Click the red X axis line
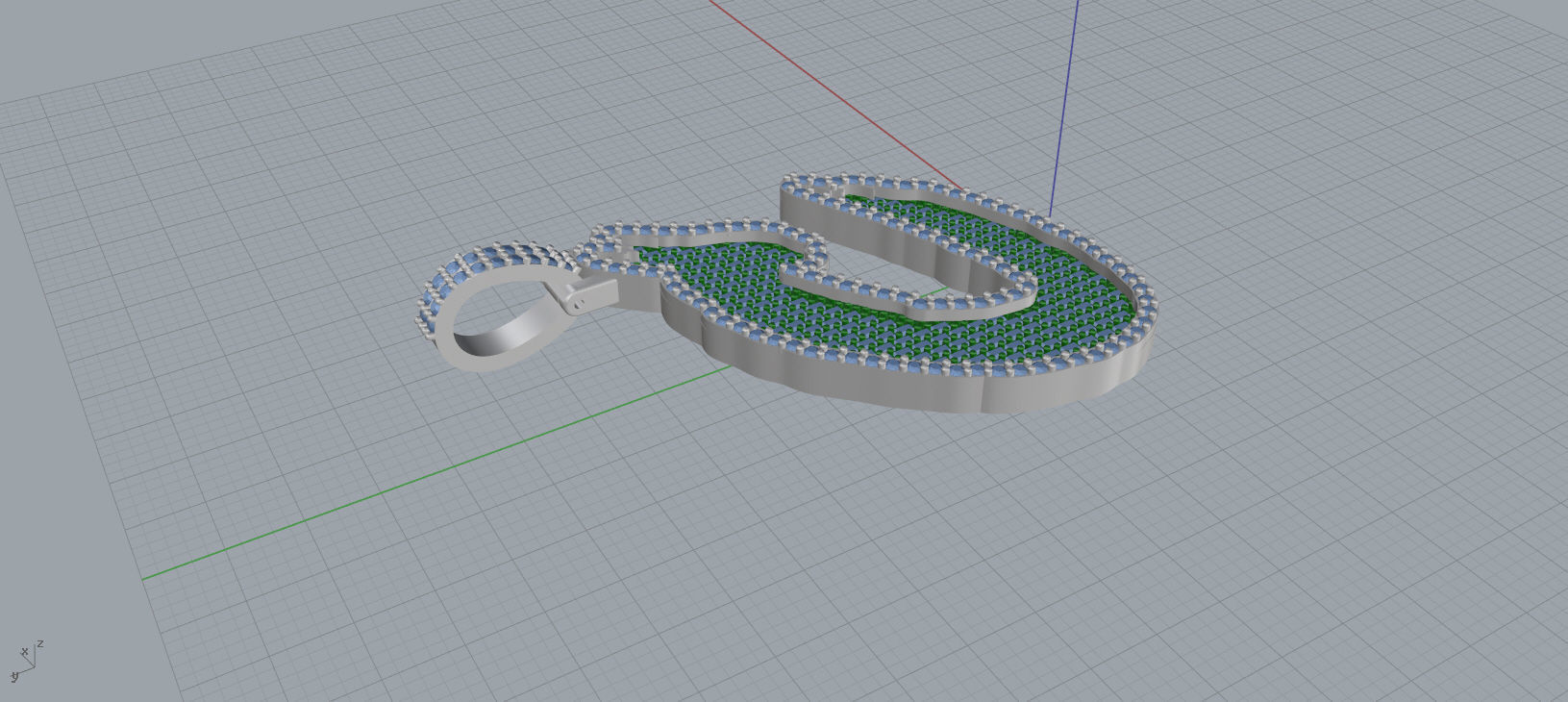Image resolution: width=1568 pixels, height=702 pixels. 836,96
